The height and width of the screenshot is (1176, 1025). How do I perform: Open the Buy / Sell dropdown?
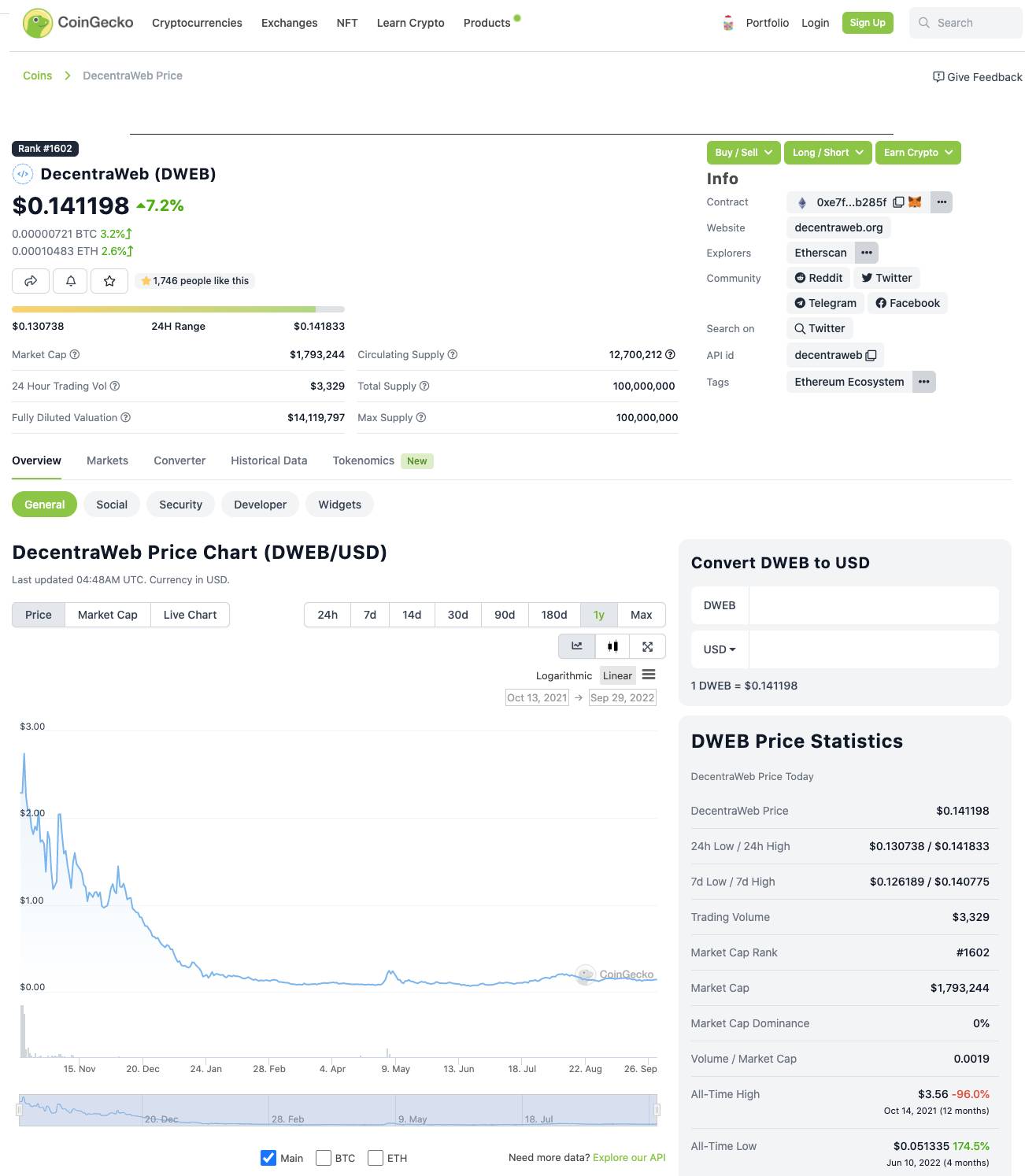tap(743, 153)
